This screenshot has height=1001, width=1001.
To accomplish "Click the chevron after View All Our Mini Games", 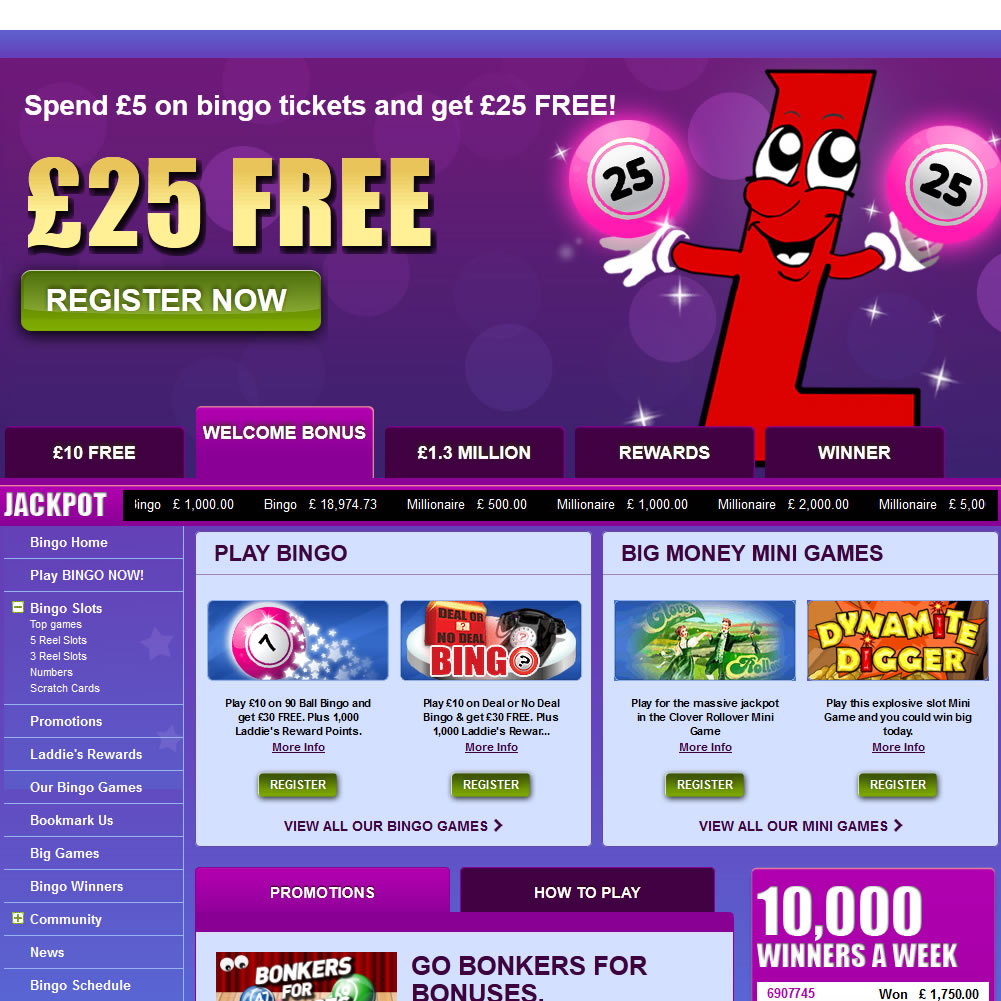I will tap(898, 825).
